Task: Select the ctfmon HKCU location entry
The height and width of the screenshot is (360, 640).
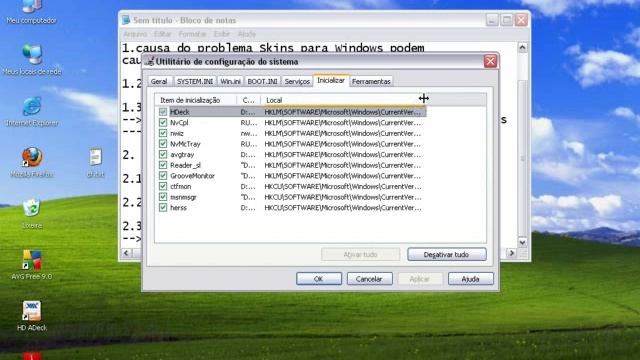Action: click(x=342, y=186)
